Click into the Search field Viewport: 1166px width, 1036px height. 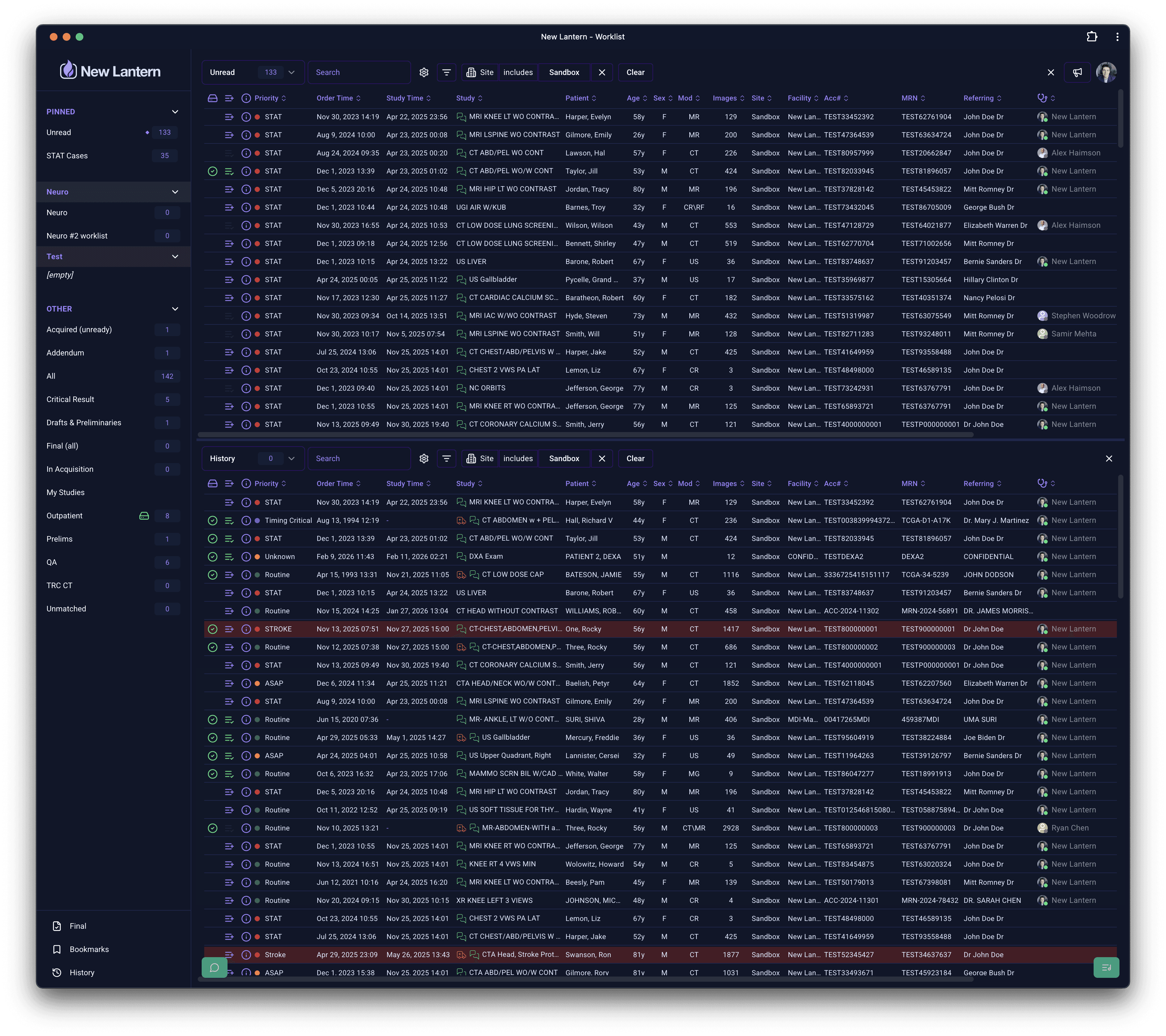pyautogui.click(x=359, y=72)
